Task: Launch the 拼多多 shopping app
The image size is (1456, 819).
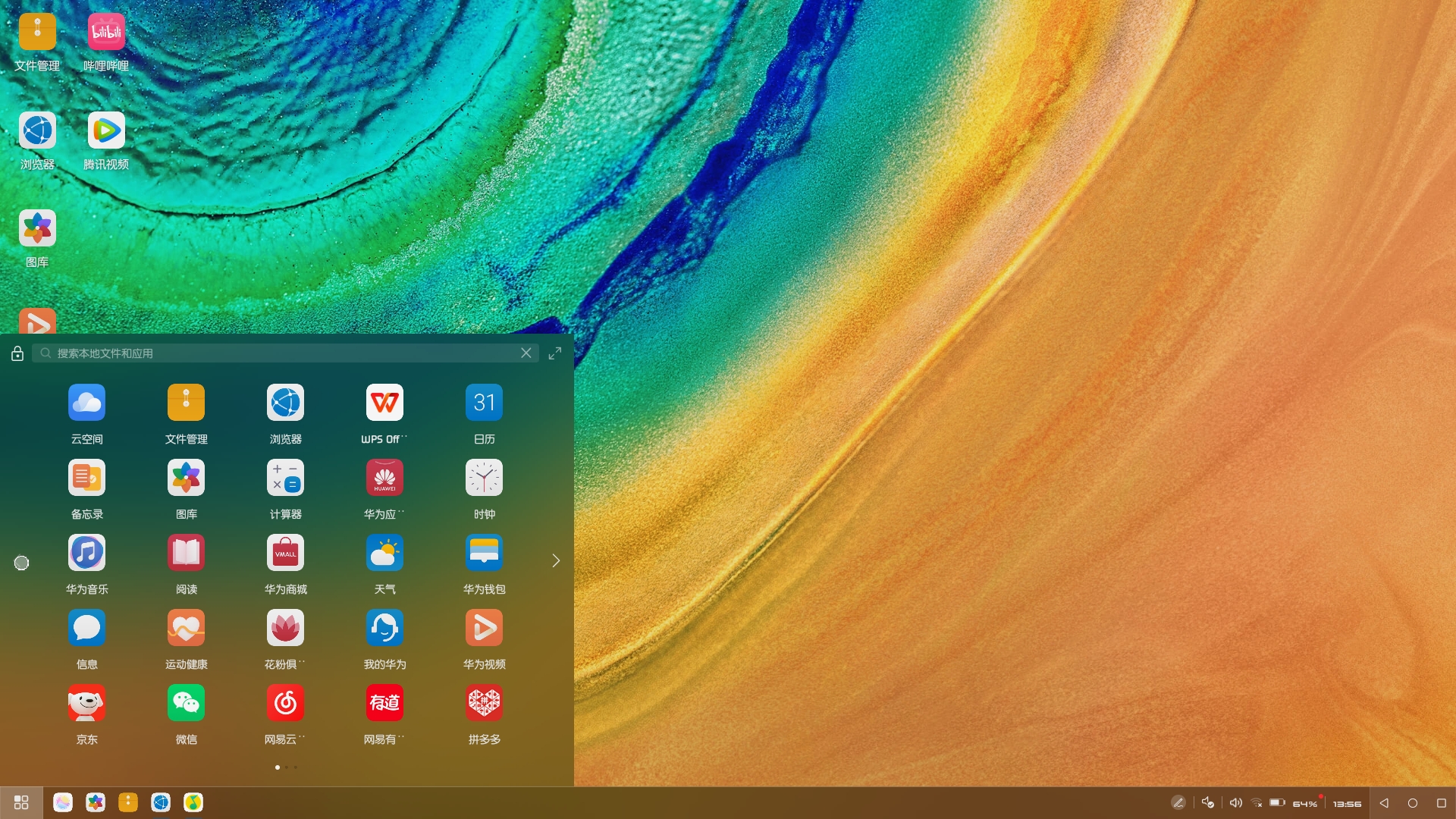Action: pyautogui.click(x=484, y=703)
